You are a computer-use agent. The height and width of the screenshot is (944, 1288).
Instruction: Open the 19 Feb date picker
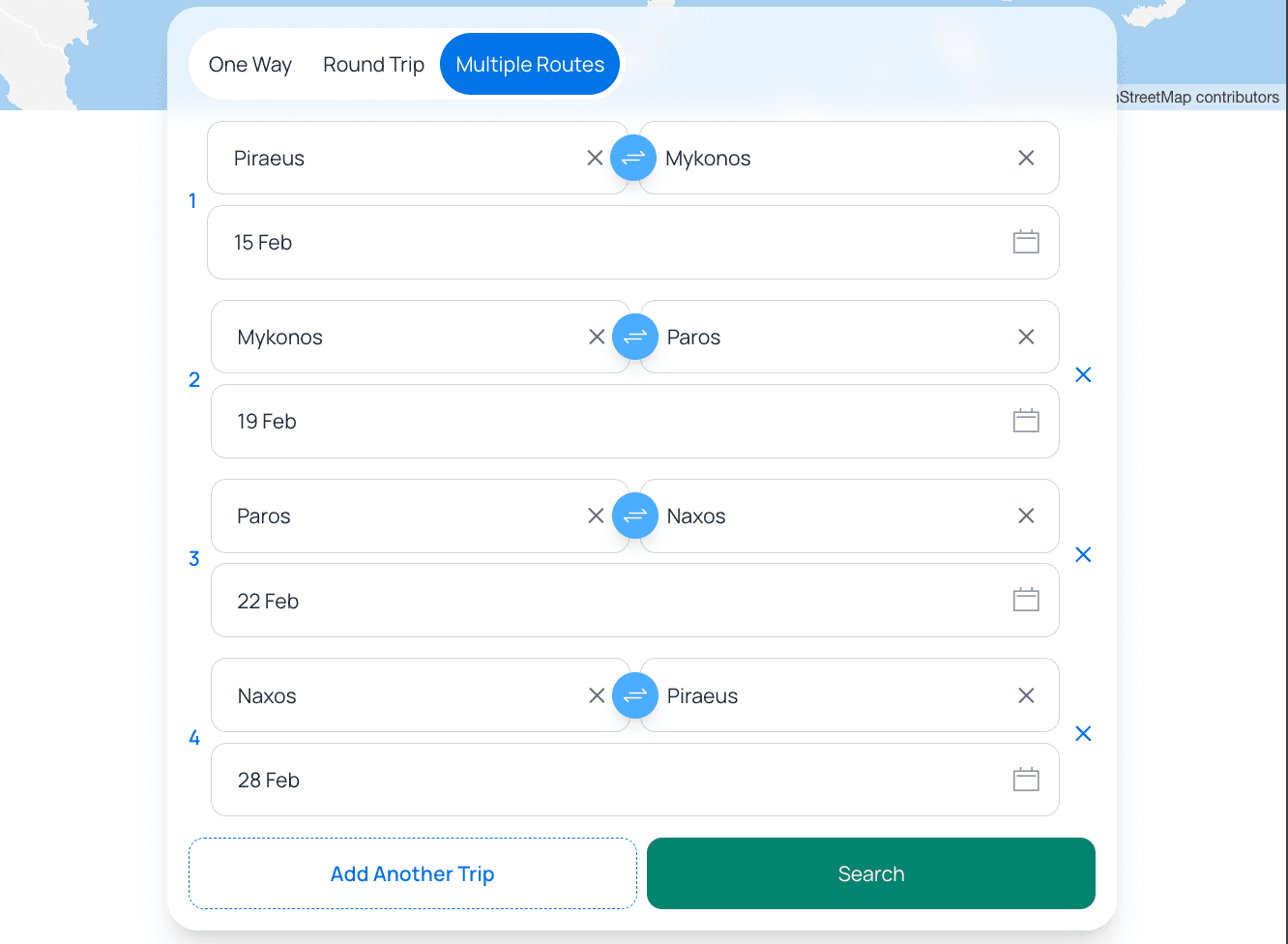click(x=634, y=421)
